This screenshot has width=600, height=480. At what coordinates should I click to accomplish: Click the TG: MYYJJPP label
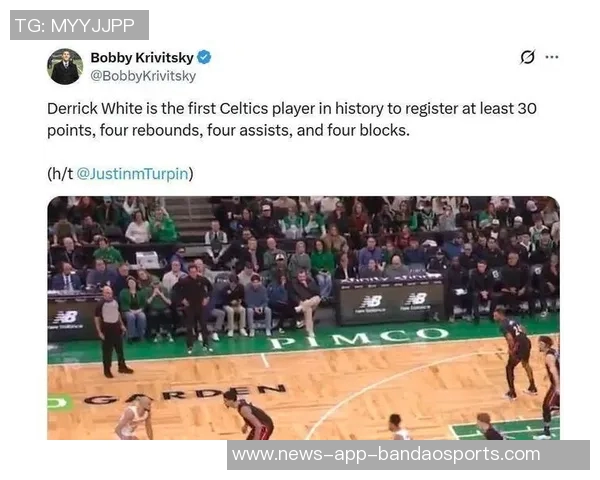coord(79,25)
